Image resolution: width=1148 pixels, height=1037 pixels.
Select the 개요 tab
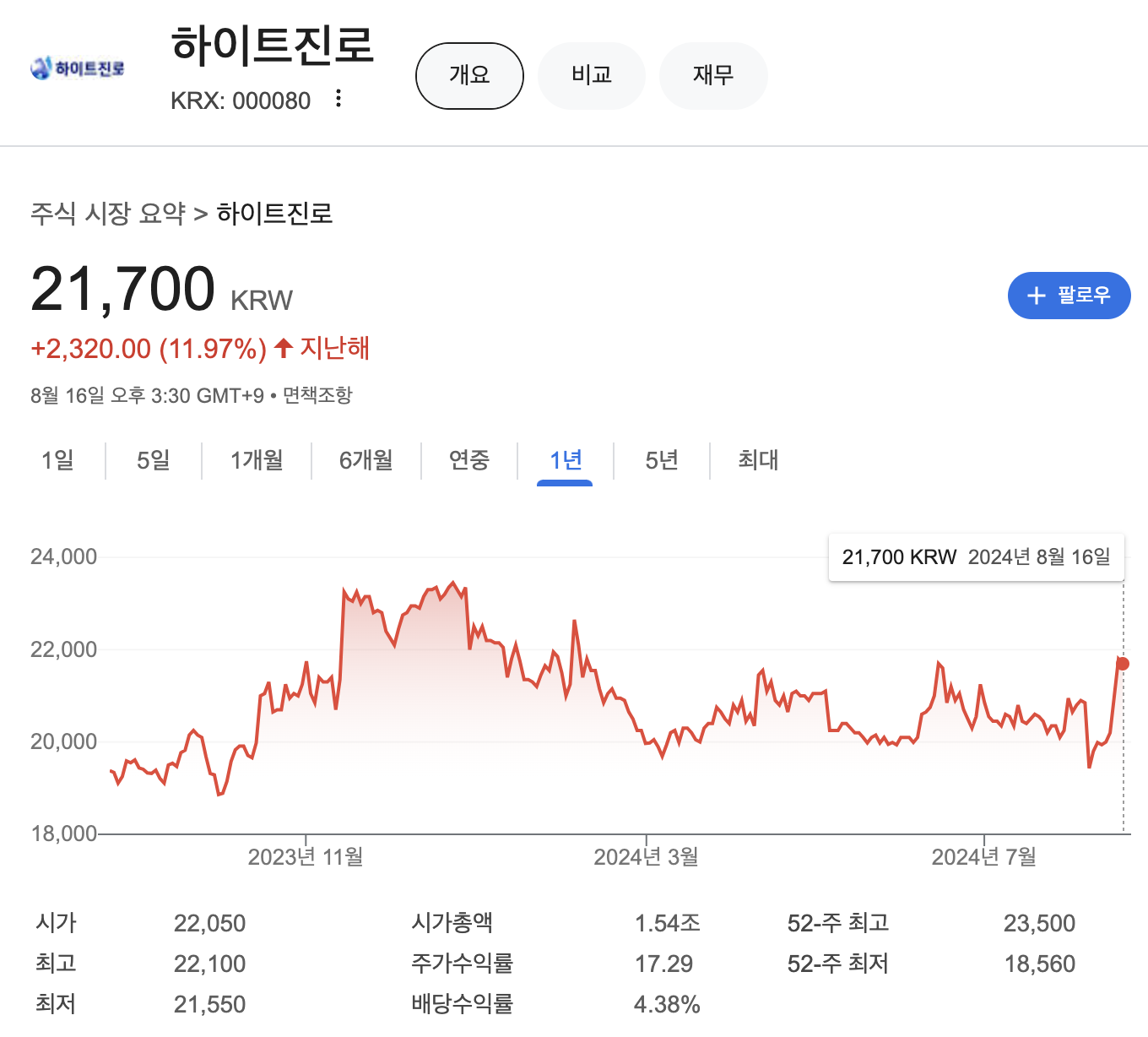click(x=469, y=76)
